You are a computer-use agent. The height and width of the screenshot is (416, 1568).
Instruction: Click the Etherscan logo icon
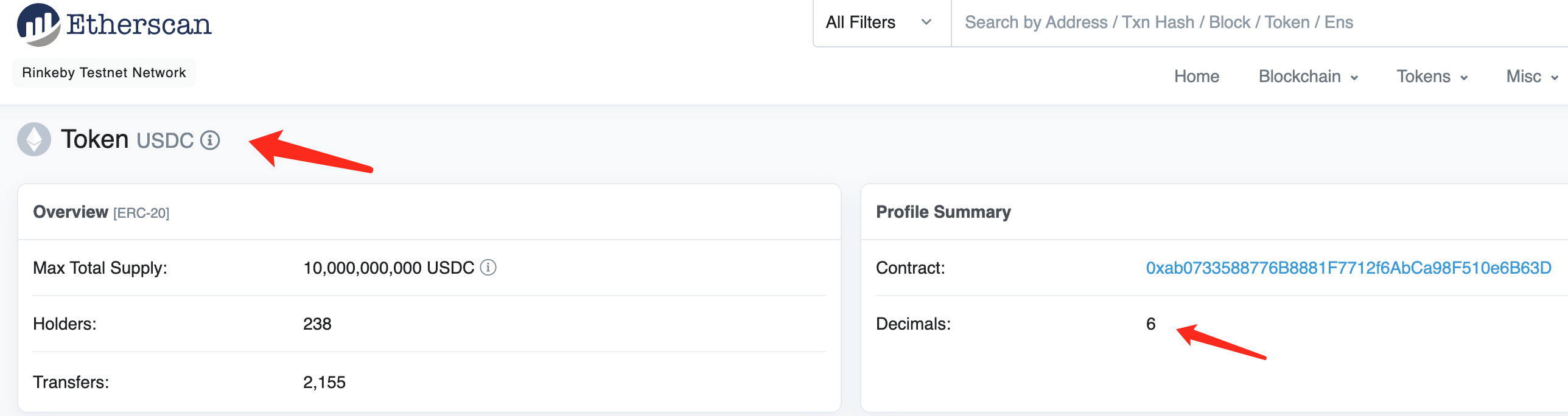[x=38, y=24]
